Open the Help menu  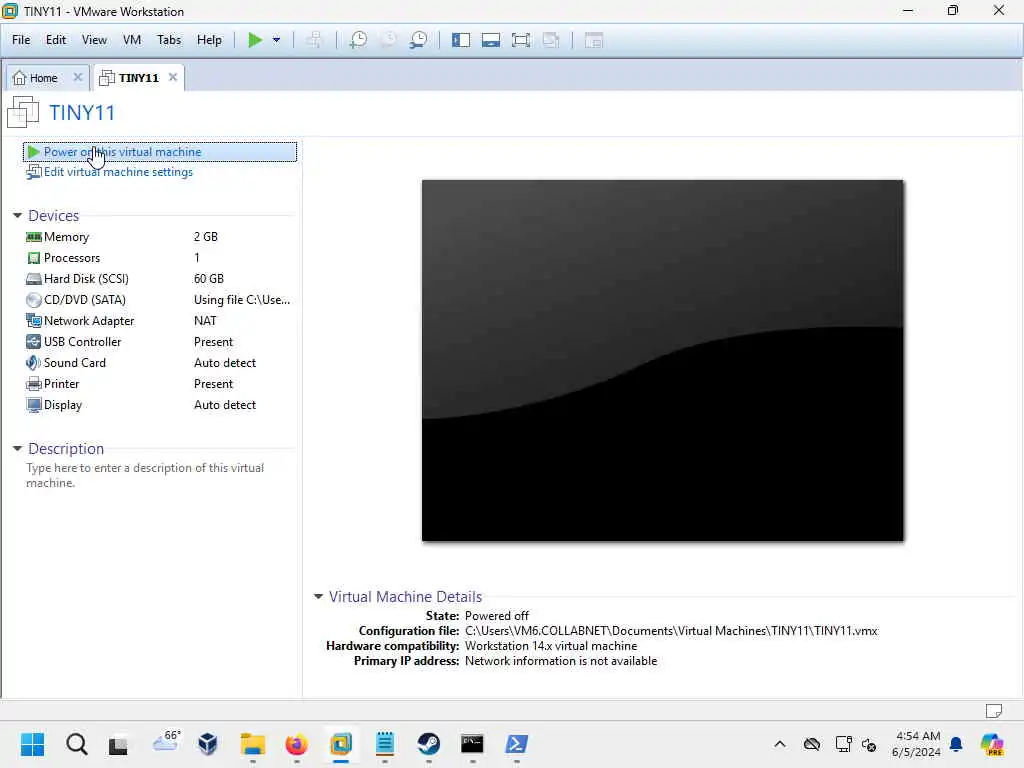click(209, 40)
